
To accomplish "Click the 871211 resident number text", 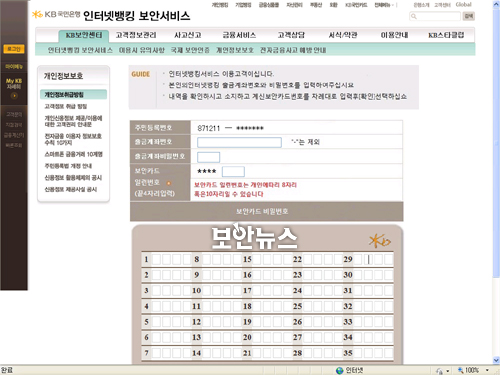I will tap(209, 128).
